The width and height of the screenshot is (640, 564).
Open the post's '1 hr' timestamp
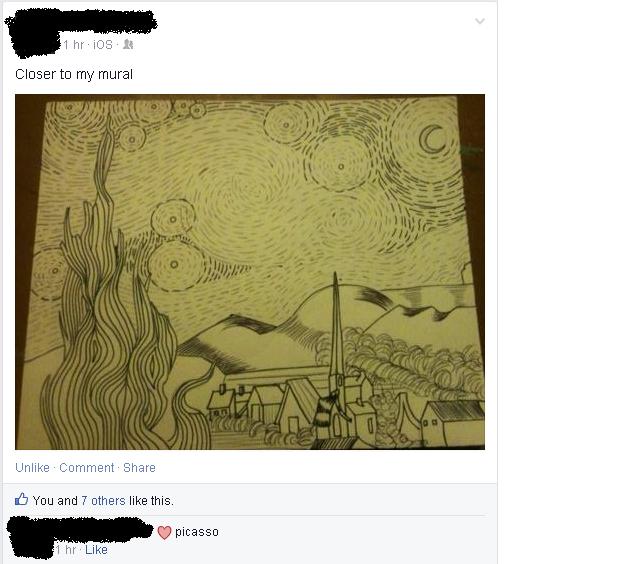pos(74,44)
